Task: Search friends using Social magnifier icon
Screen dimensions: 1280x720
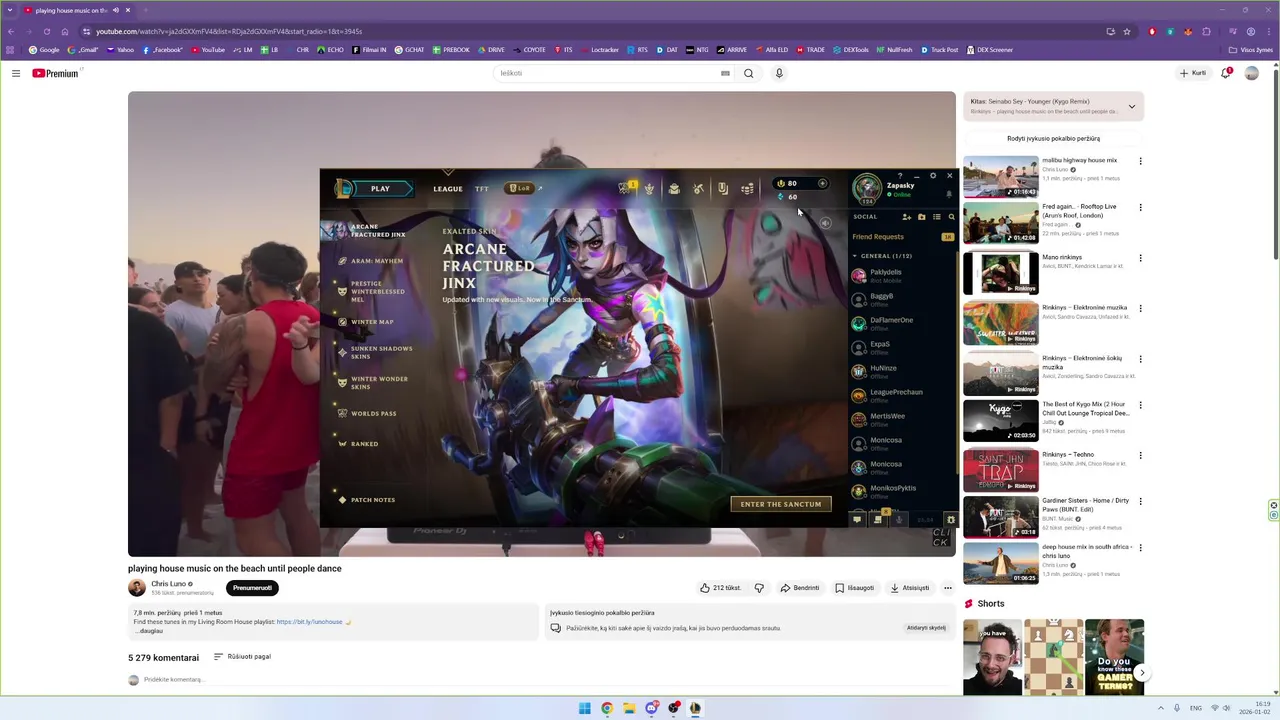Action: pos(951,217)
